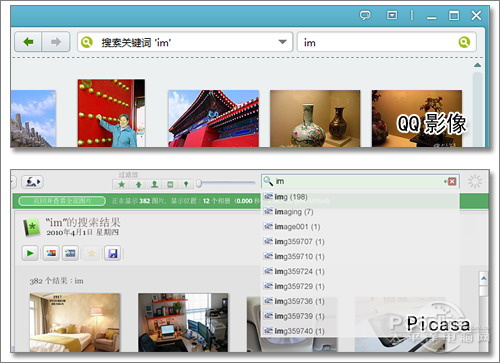Toggle the faces filter person icon
Screen dimensions: 500x363
click(x=154, y=184)
